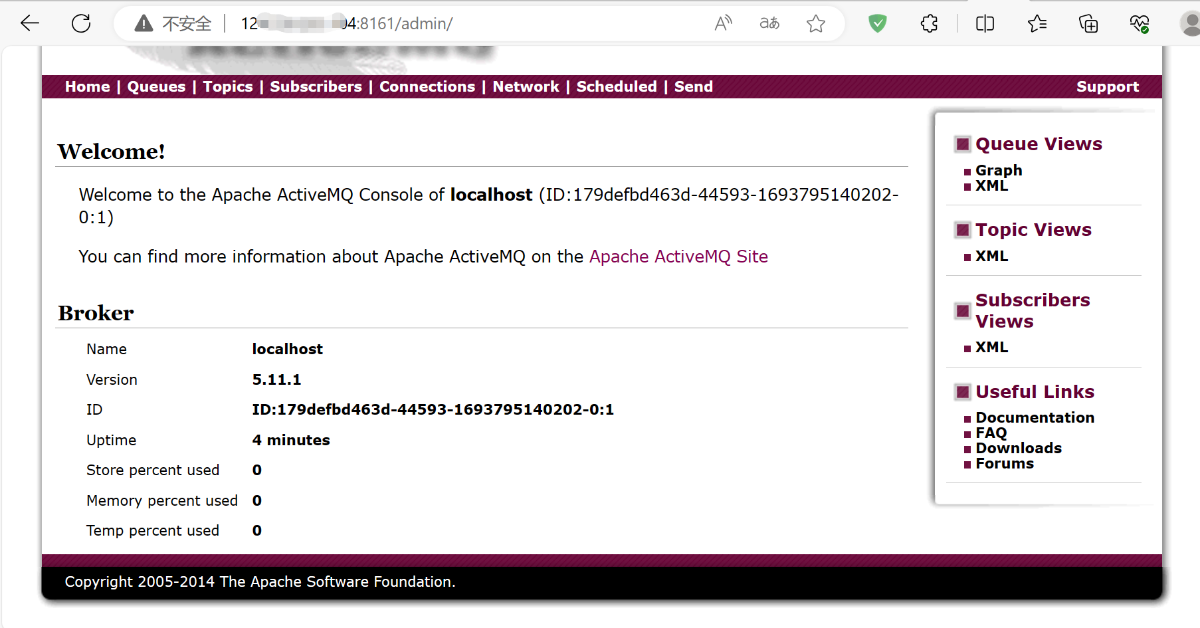Open the Documentation link
This screenshot has height=628, width=1200.
(1035, 418)
